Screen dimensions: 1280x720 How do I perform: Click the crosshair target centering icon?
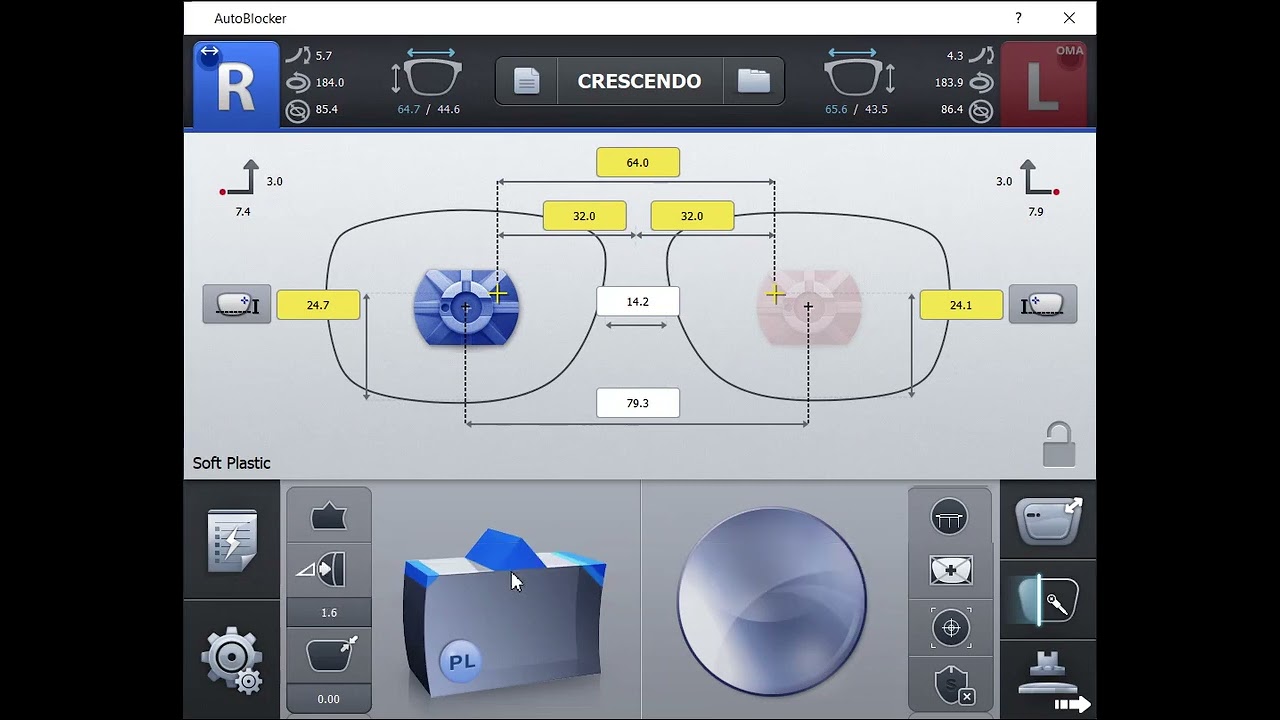pos(950,627)
